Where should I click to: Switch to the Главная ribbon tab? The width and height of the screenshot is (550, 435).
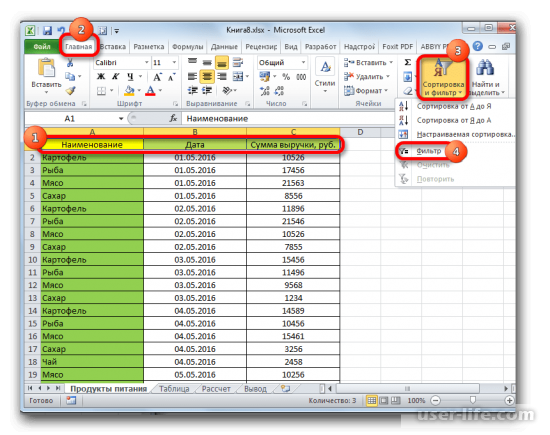pos(79,46)
